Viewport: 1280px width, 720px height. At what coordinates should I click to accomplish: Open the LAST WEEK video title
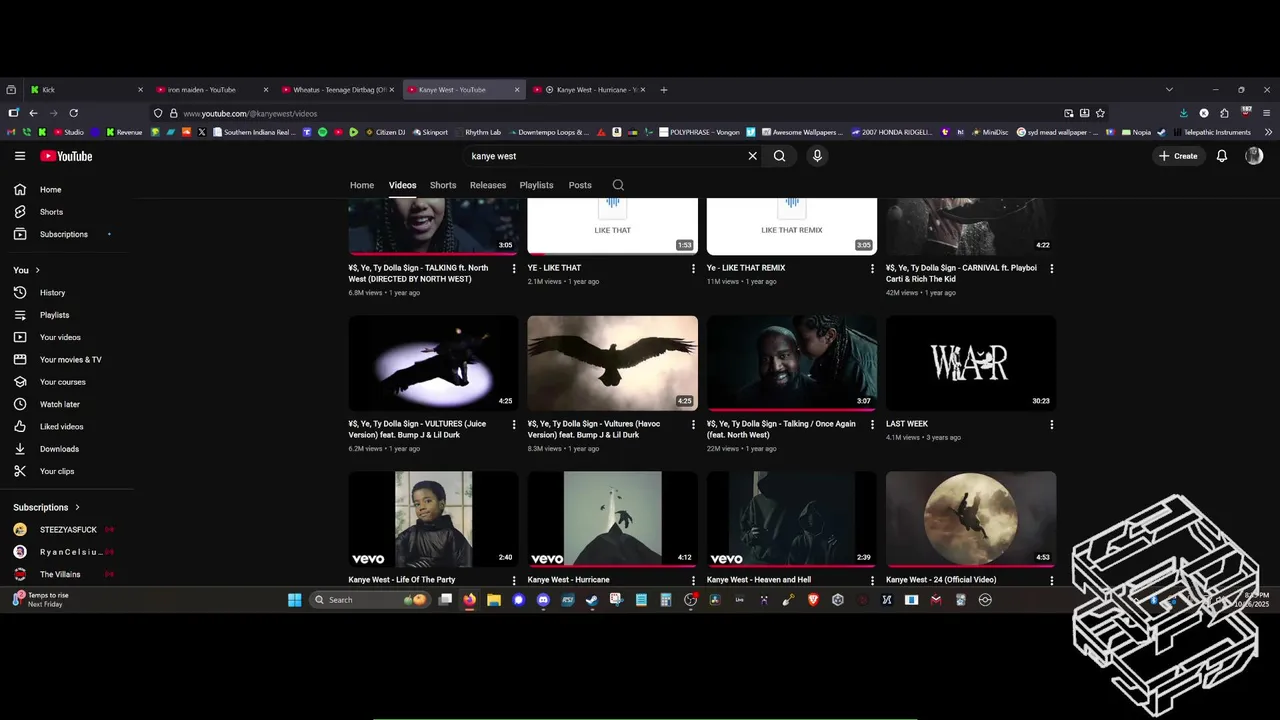[907, 424]
